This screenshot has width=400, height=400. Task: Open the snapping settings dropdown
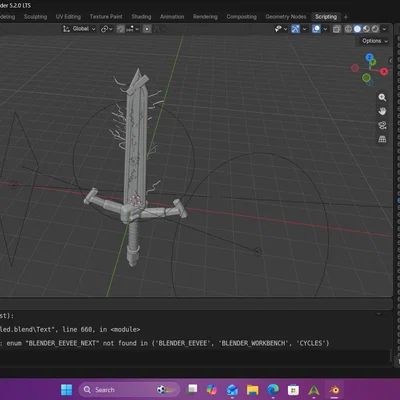pos(132,29)
